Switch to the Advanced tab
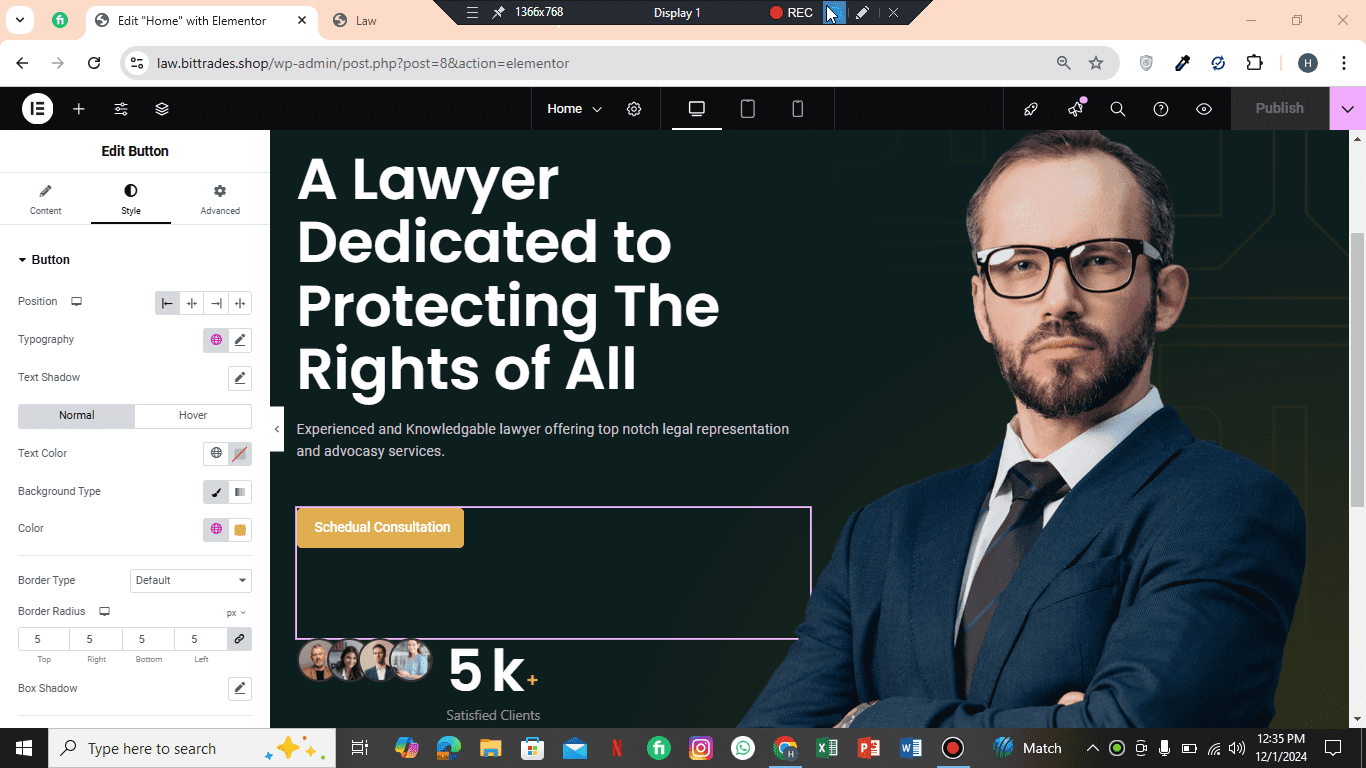1366x768 pixels. click(220, 199)
